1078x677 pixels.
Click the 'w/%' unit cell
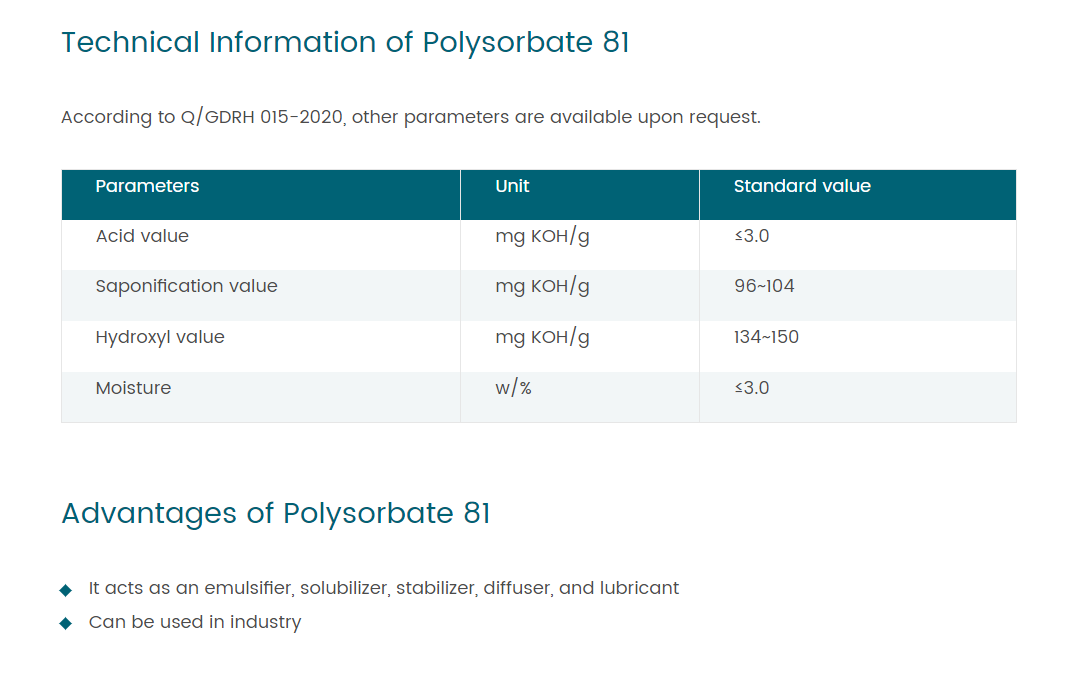513,388
